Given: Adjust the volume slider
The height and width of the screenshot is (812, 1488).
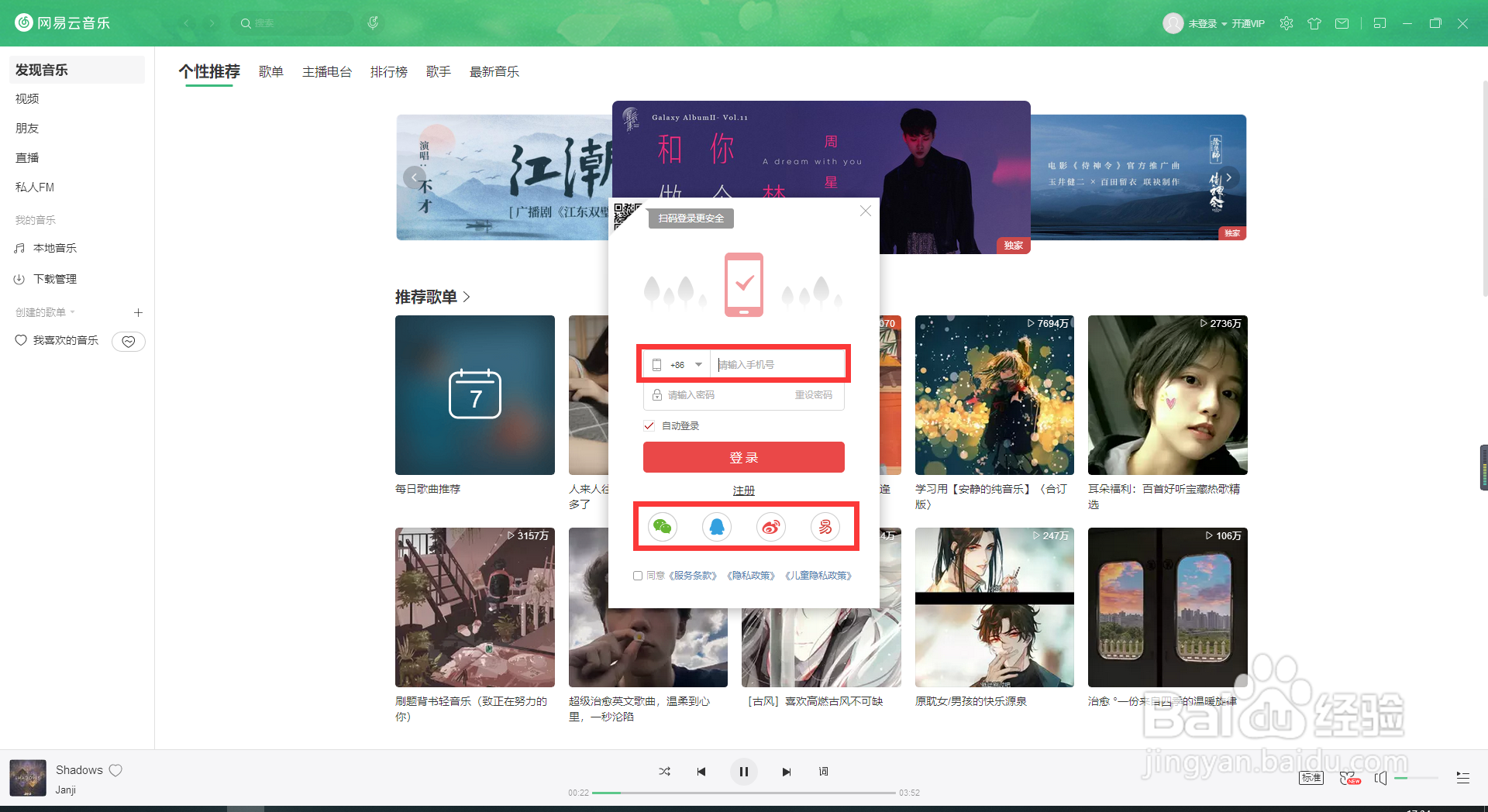Looking at the screenshot, I should [1416, 778].
